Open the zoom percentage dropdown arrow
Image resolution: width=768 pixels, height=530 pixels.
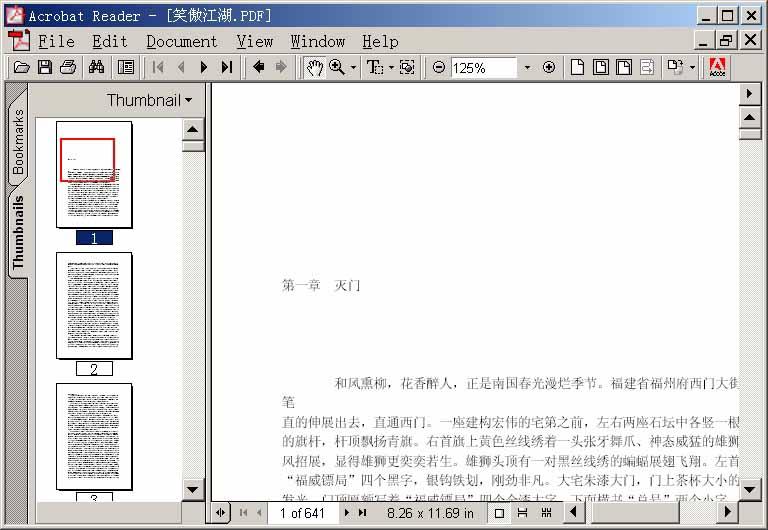click(527, 68)
